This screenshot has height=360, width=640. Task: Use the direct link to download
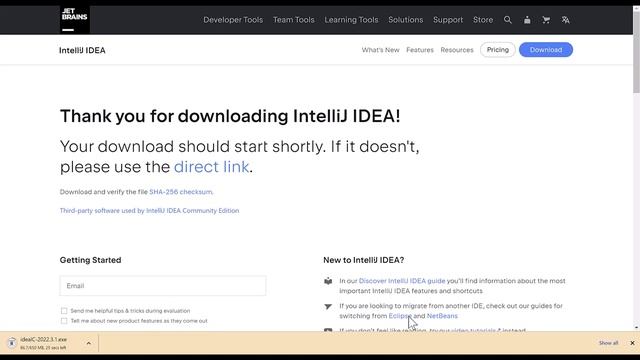coord(211,167)
